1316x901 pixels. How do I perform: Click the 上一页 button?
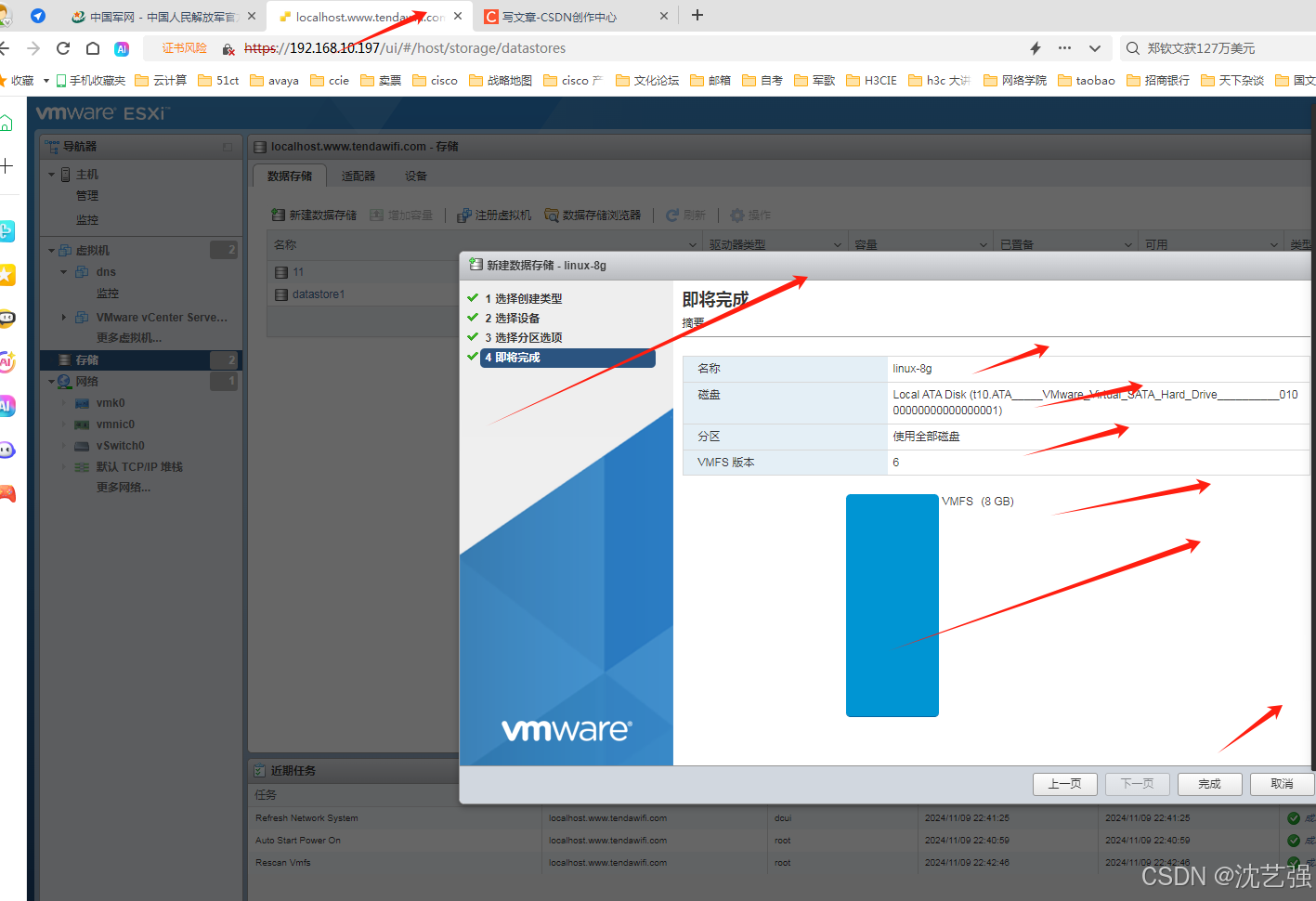(x=1065, y=784)
